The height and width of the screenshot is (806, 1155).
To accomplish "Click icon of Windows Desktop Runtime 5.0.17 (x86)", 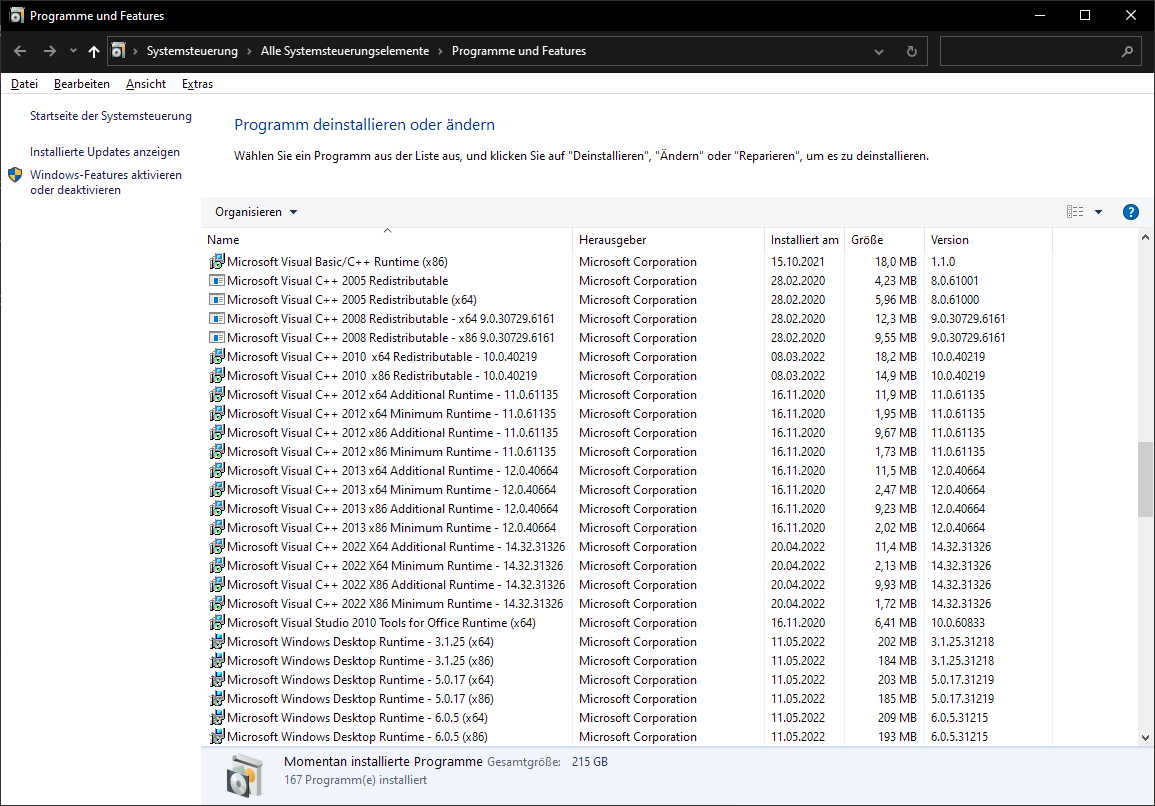I will 217,698.
